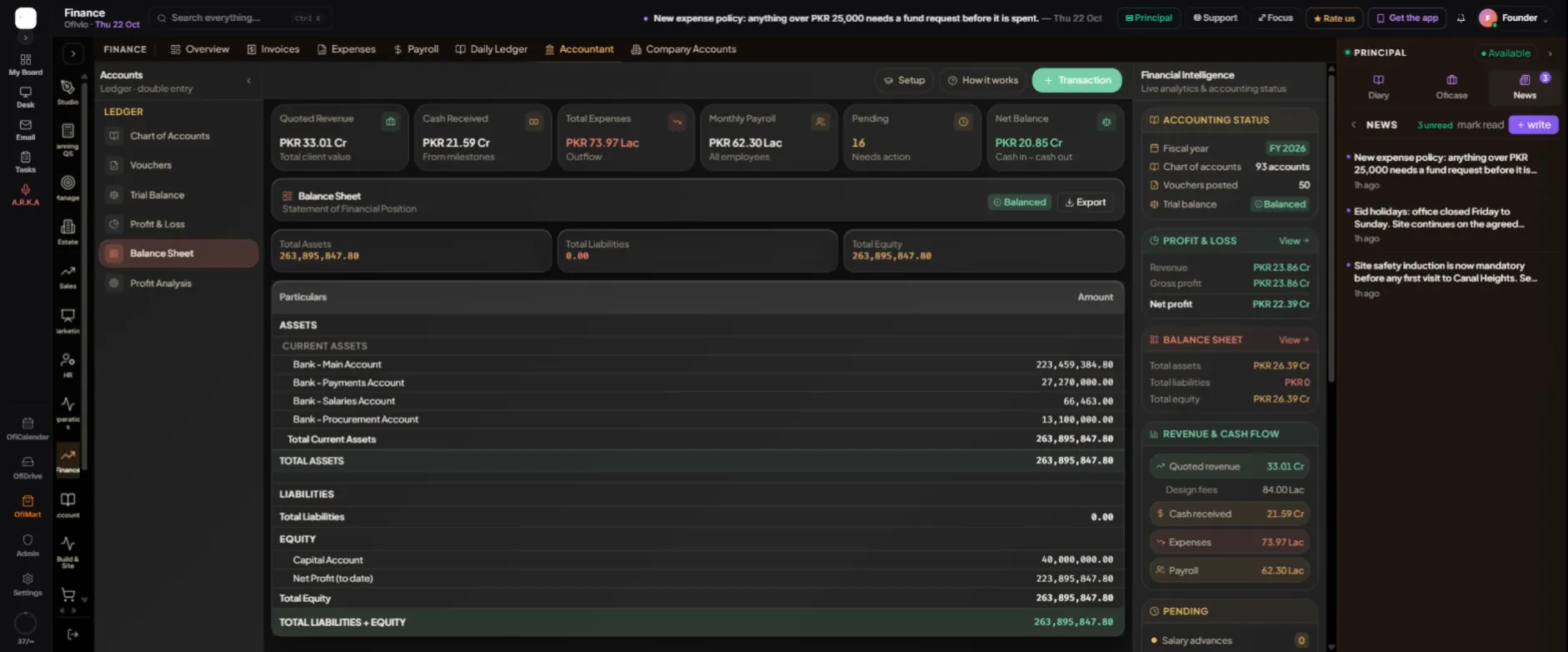1568x652 pixels.
Task: Toggle the Available status indicator
Action: click(1506, 53)
